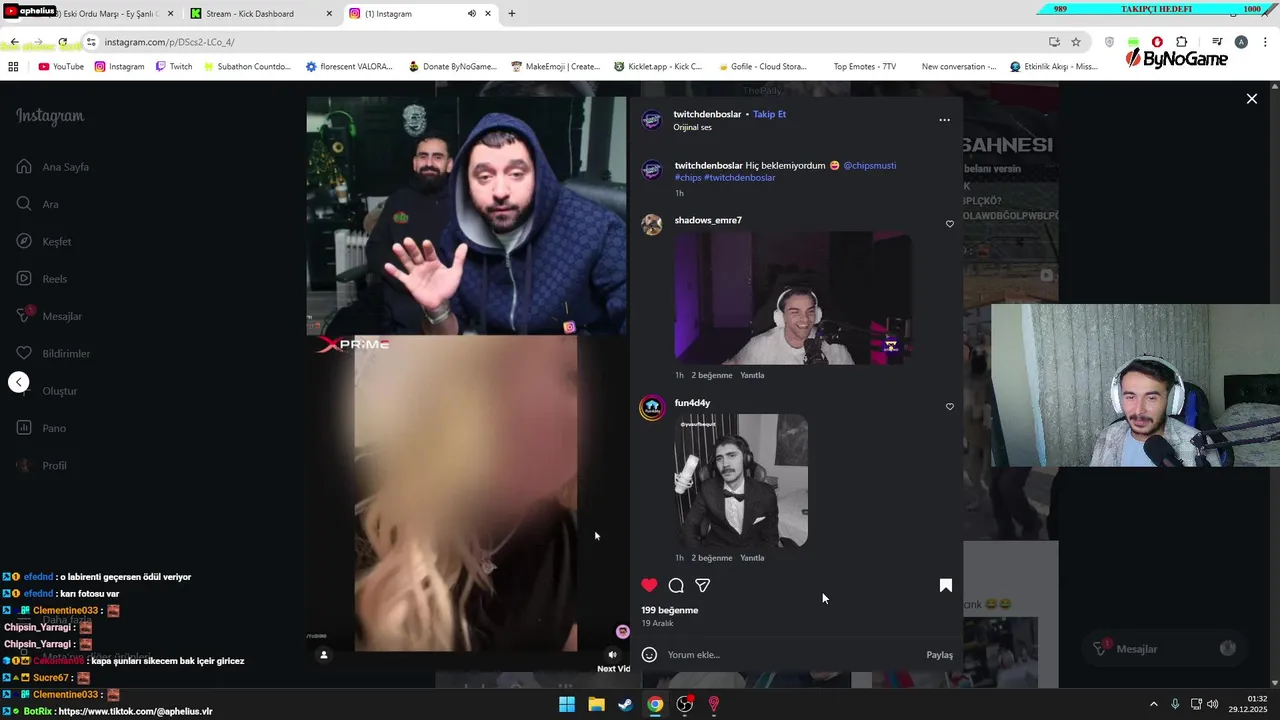Toggle the saved bookmark icon on the post
The height and width of the screenshot is (720, 1280).
click(x=945, y=585)
